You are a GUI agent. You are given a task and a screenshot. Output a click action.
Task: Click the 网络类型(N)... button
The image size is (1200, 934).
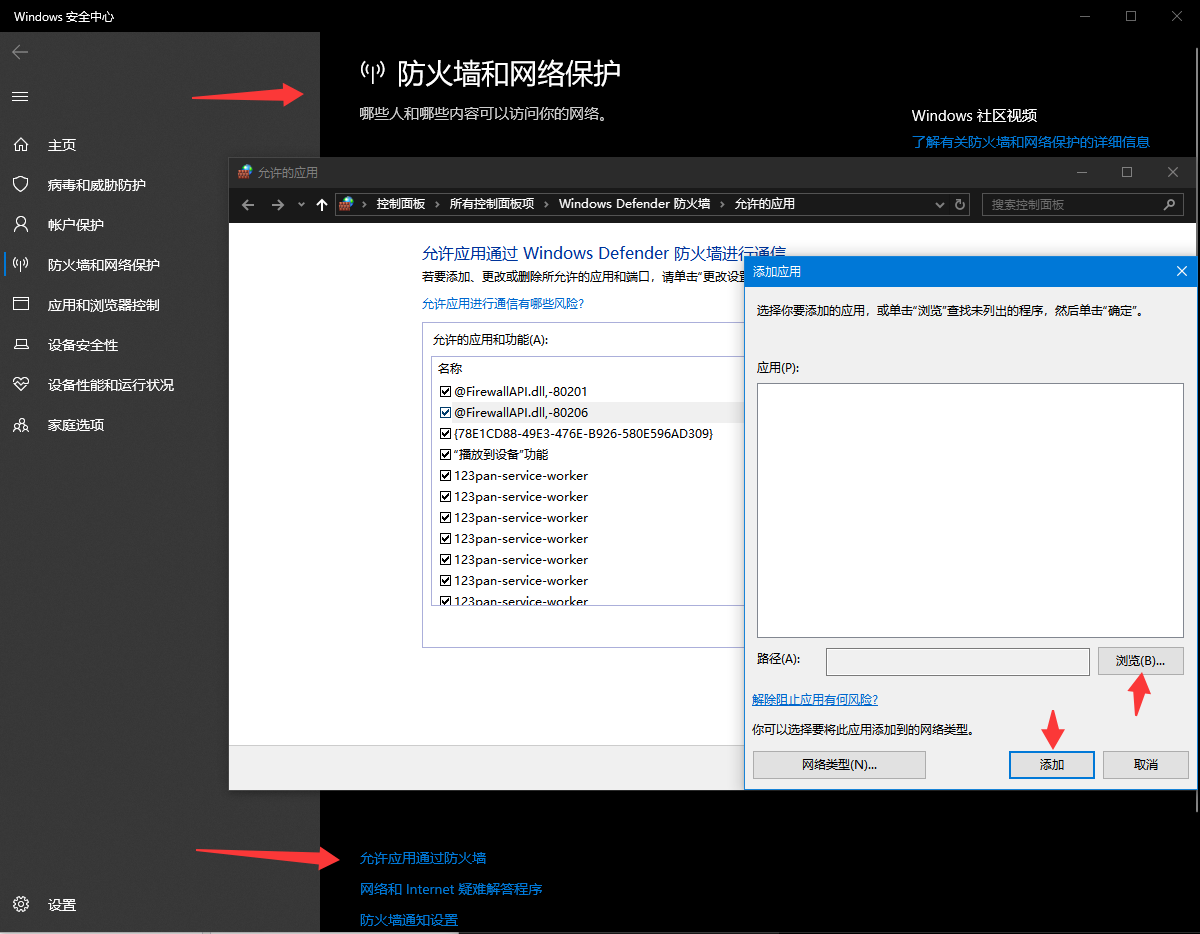(x=839, y=765)
